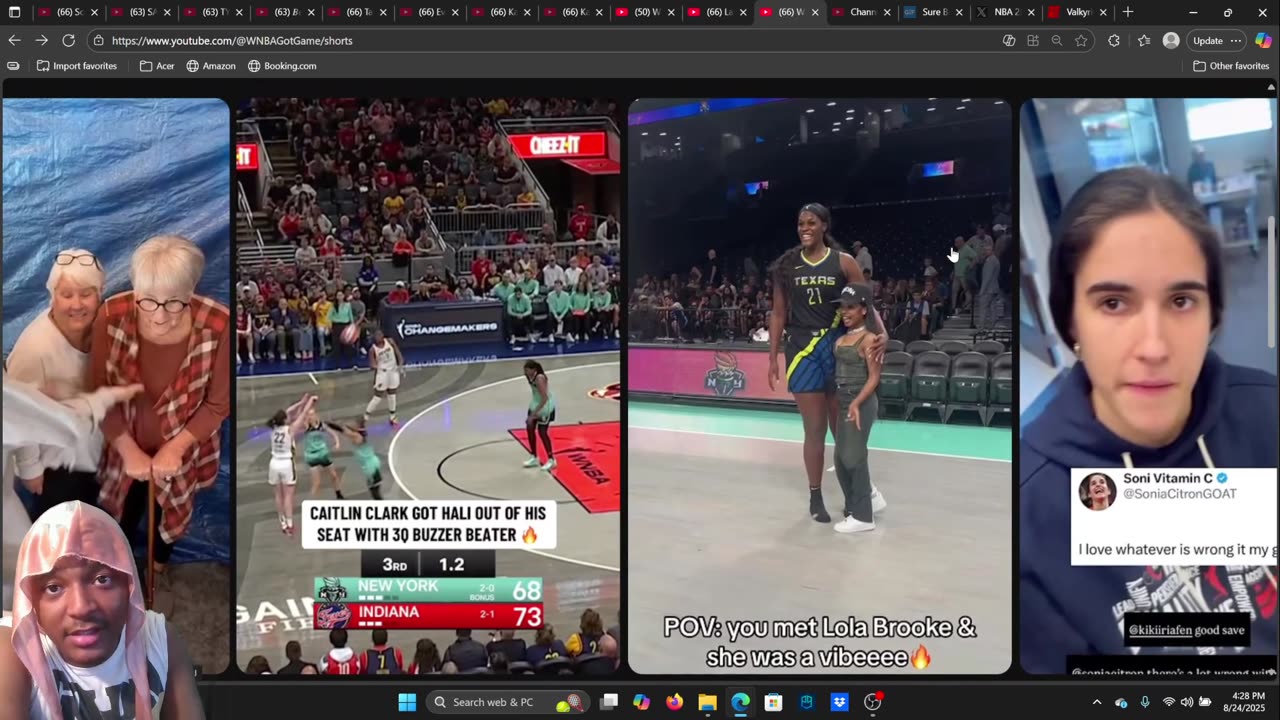Switch to Microsoft Edge on the taskbar
The height and width of the screenshot is (720, 1280).
[x=740, y=702]
